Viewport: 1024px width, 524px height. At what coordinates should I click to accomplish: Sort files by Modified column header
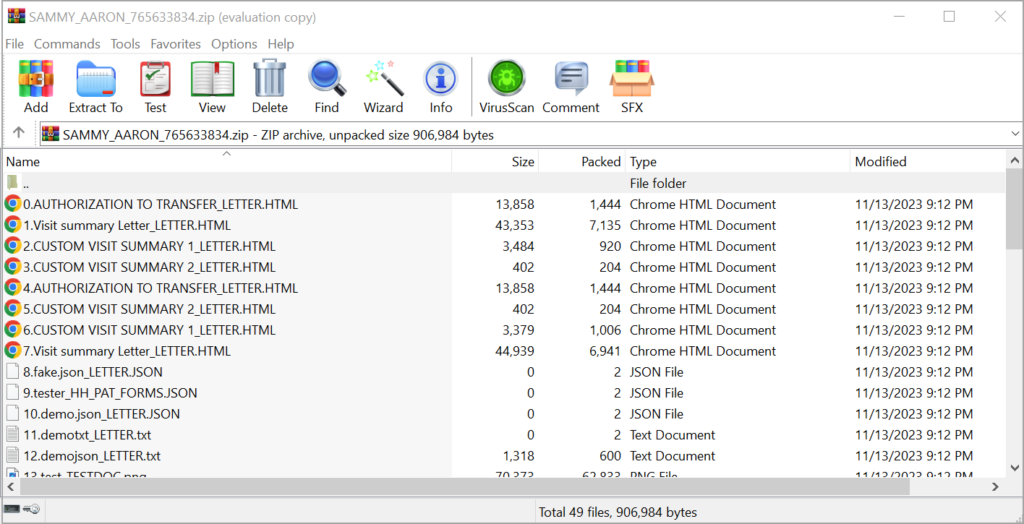(880, 162)
